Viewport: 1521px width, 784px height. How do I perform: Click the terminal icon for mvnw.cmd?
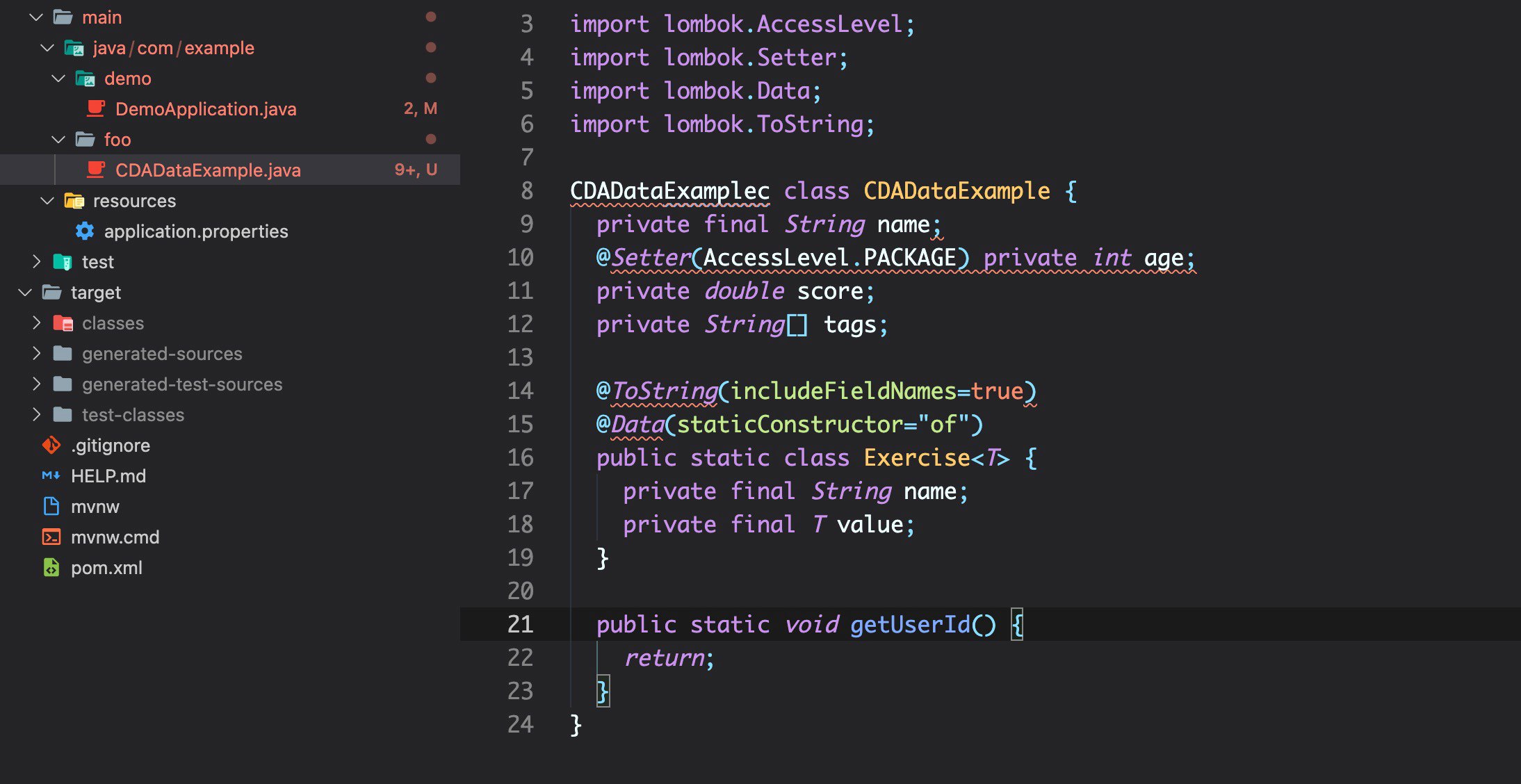coord(51,537)
